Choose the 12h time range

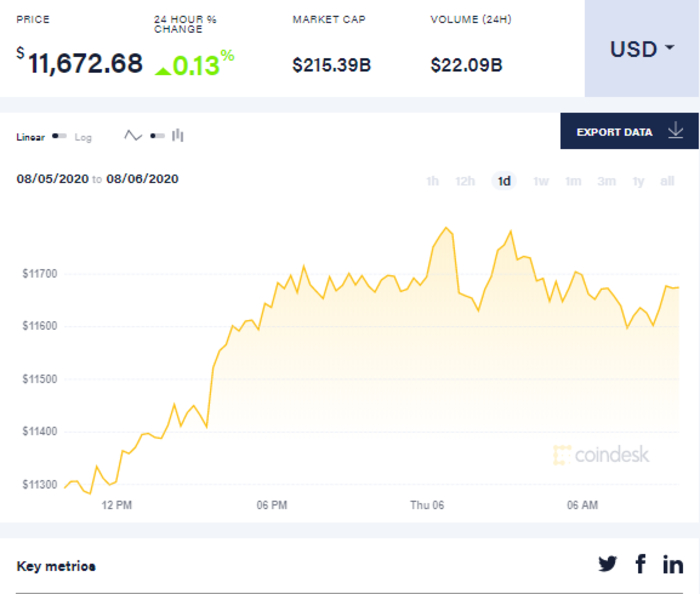(465, 181)
